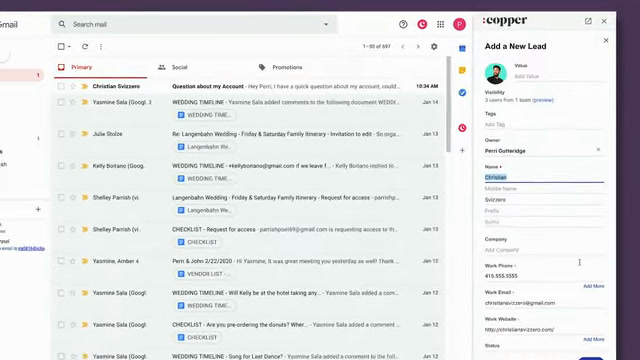Open Google Tasks side panel icon
Viewport: 640px width, 360px height.
coord(462,93)
